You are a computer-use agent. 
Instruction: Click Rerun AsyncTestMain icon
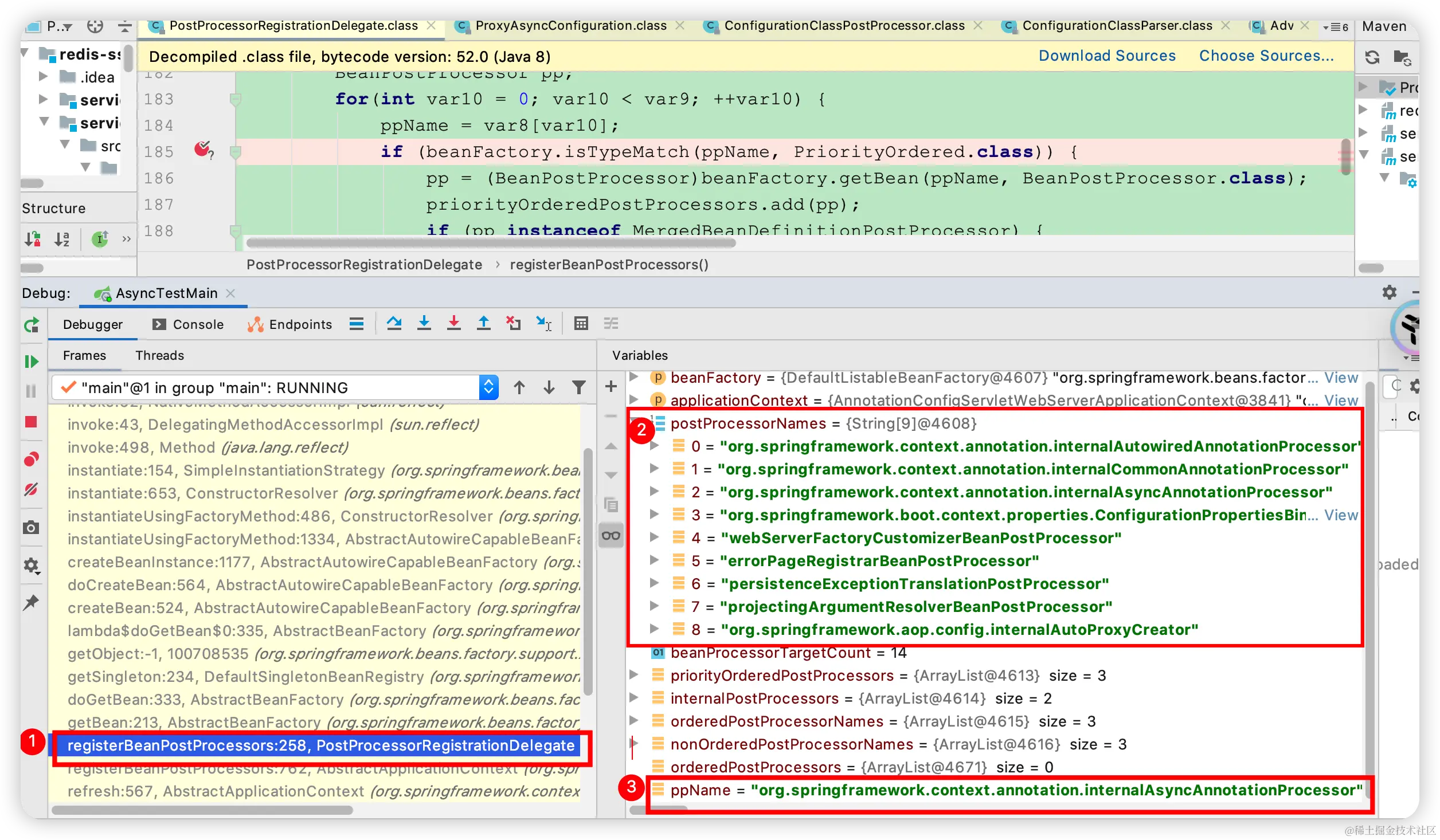click(32, 325)
